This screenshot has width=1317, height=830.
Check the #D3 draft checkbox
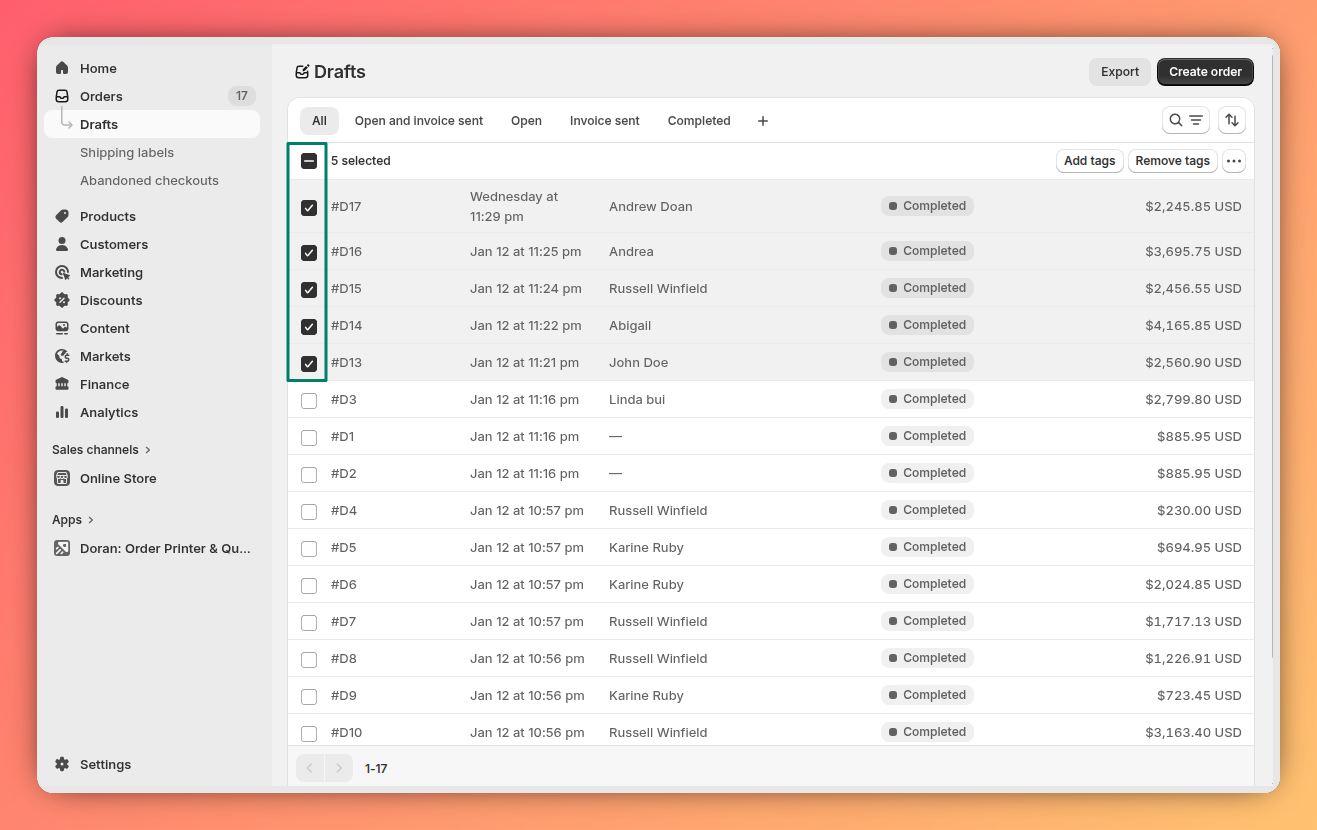click(x=309, y=401)
